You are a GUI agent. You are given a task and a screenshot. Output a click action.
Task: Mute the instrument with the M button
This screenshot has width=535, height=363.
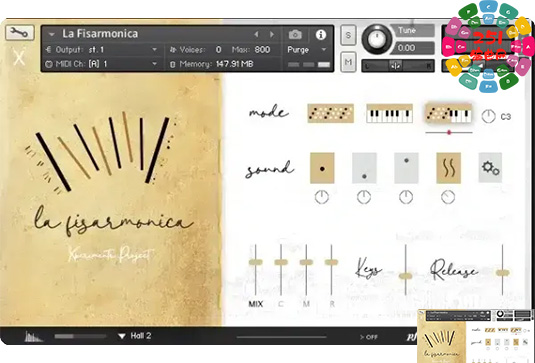coord(348,62)
